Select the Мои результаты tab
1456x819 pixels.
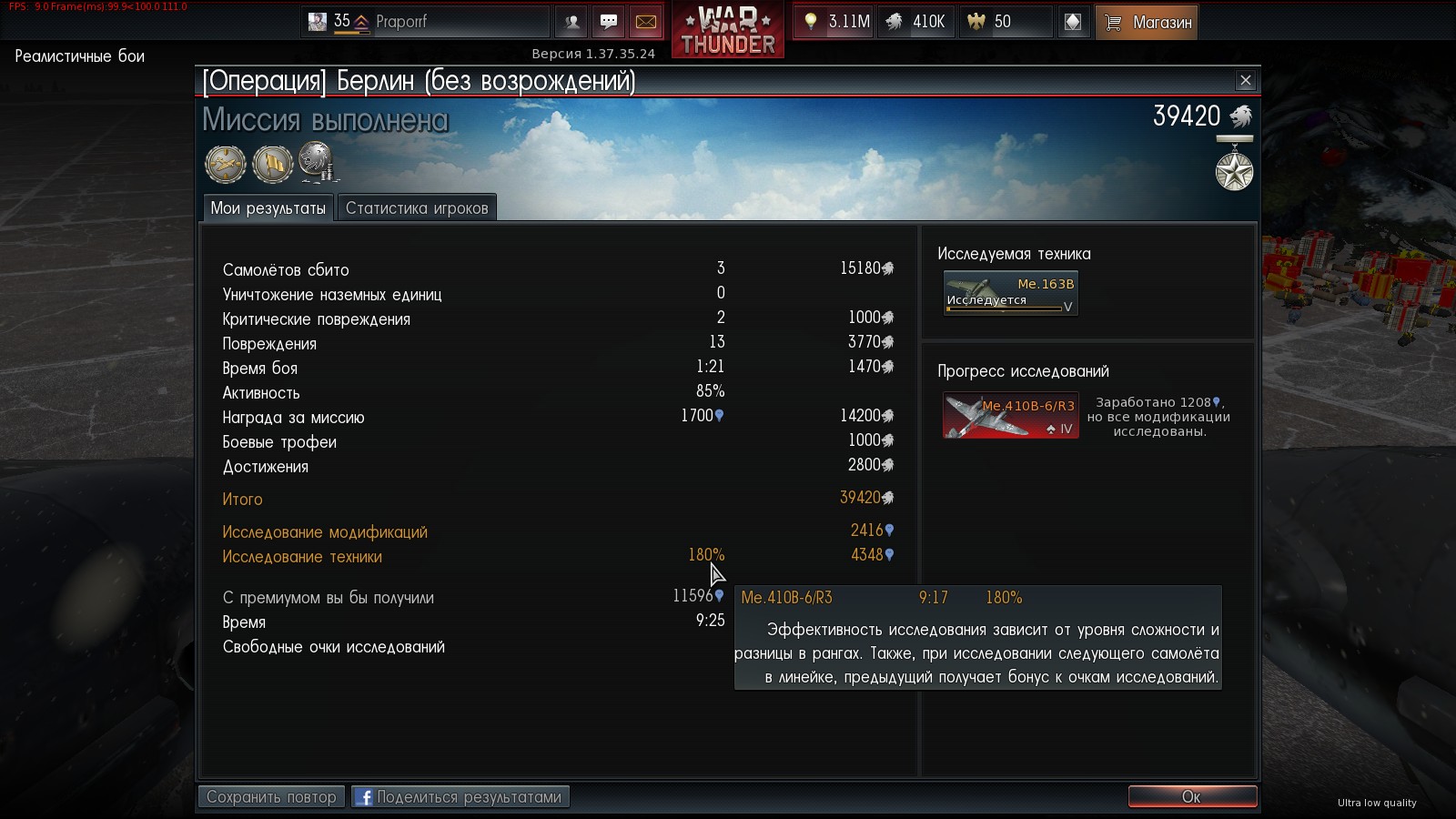tap(268, 208)
